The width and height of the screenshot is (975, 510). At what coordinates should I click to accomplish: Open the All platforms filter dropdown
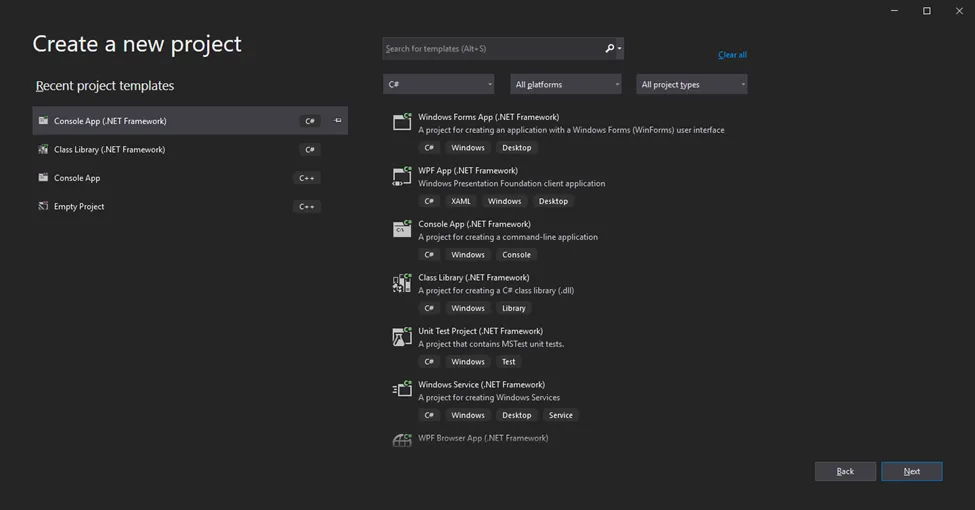(x=566, y=85)
